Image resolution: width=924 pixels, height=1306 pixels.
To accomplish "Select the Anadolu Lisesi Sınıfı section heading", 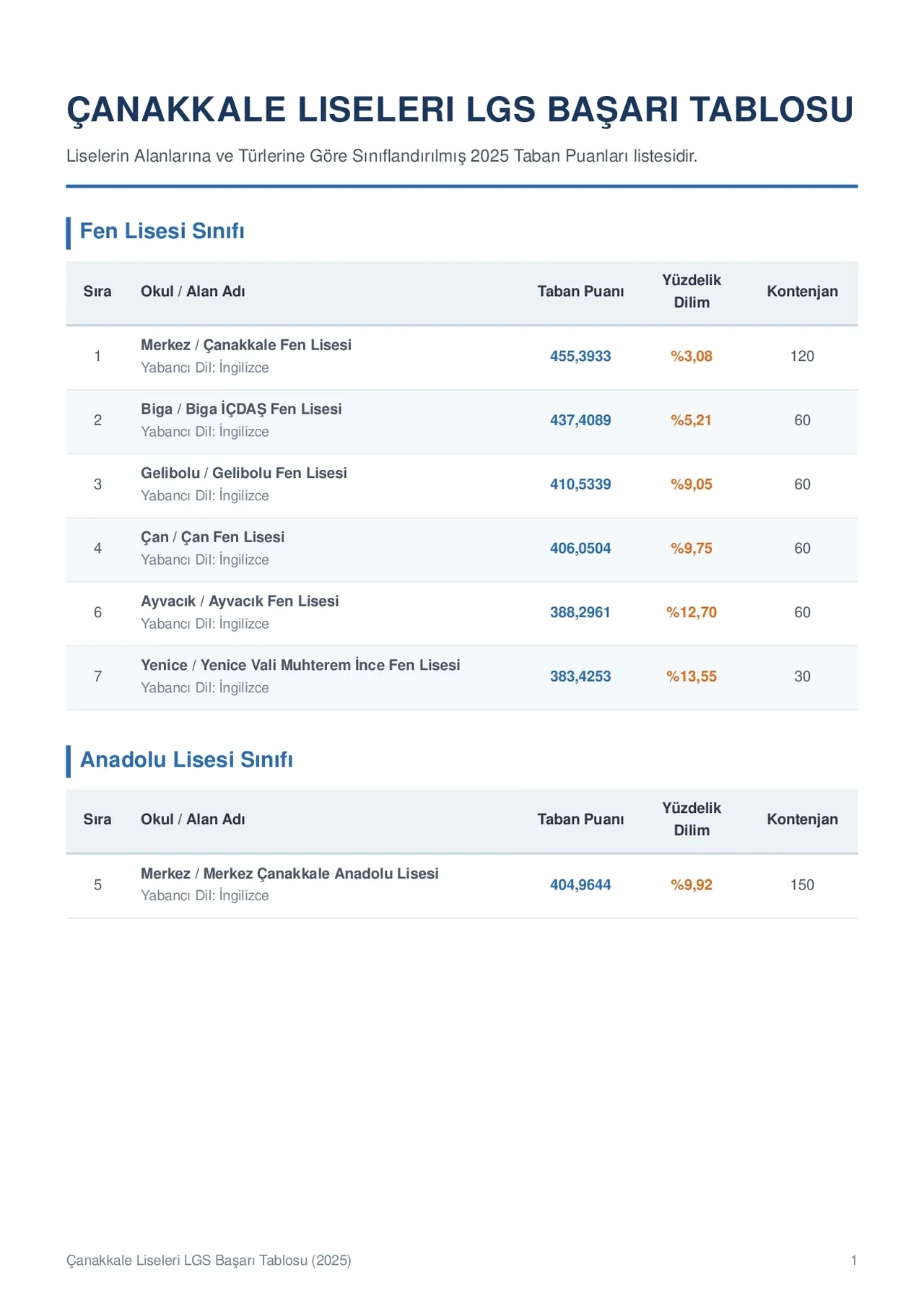I will 186,759.
